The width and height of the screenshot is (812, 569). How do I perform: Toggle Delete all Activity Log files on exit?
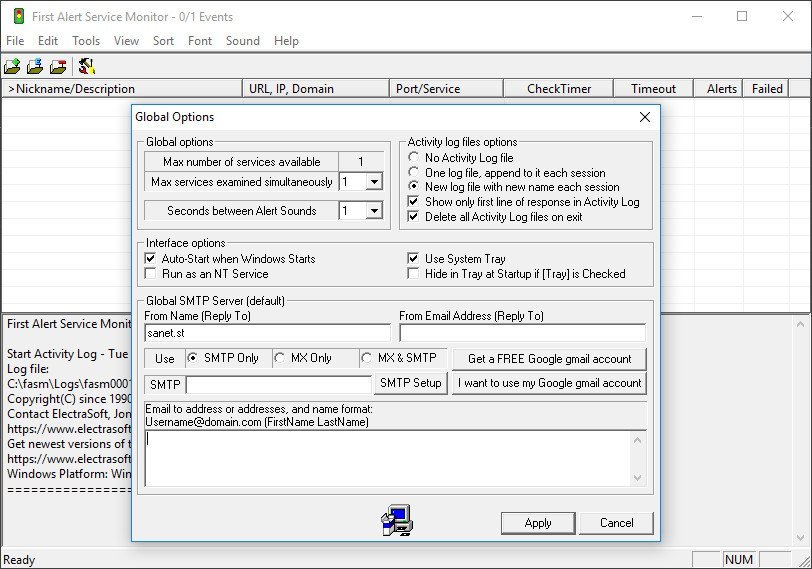tap(414, 217)
